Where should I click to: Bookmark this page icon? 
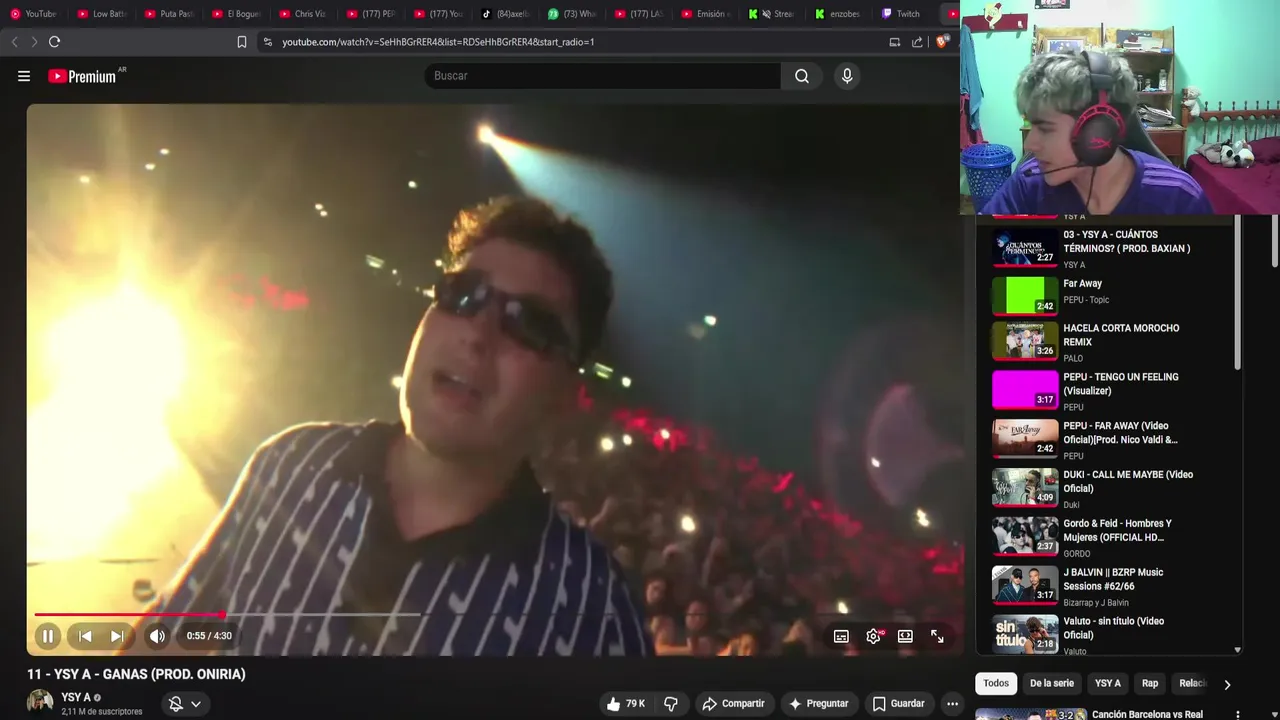pyautogui.click(x=241, y=42)
